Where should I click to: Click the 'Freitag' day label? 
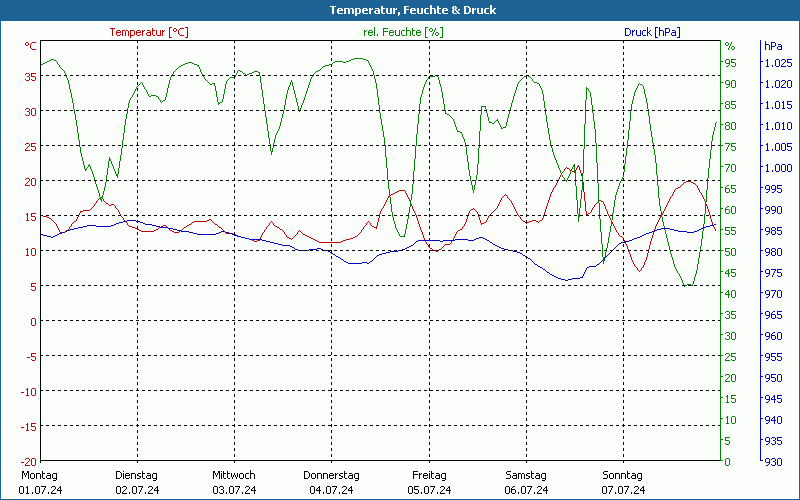(x=429, y=475)
